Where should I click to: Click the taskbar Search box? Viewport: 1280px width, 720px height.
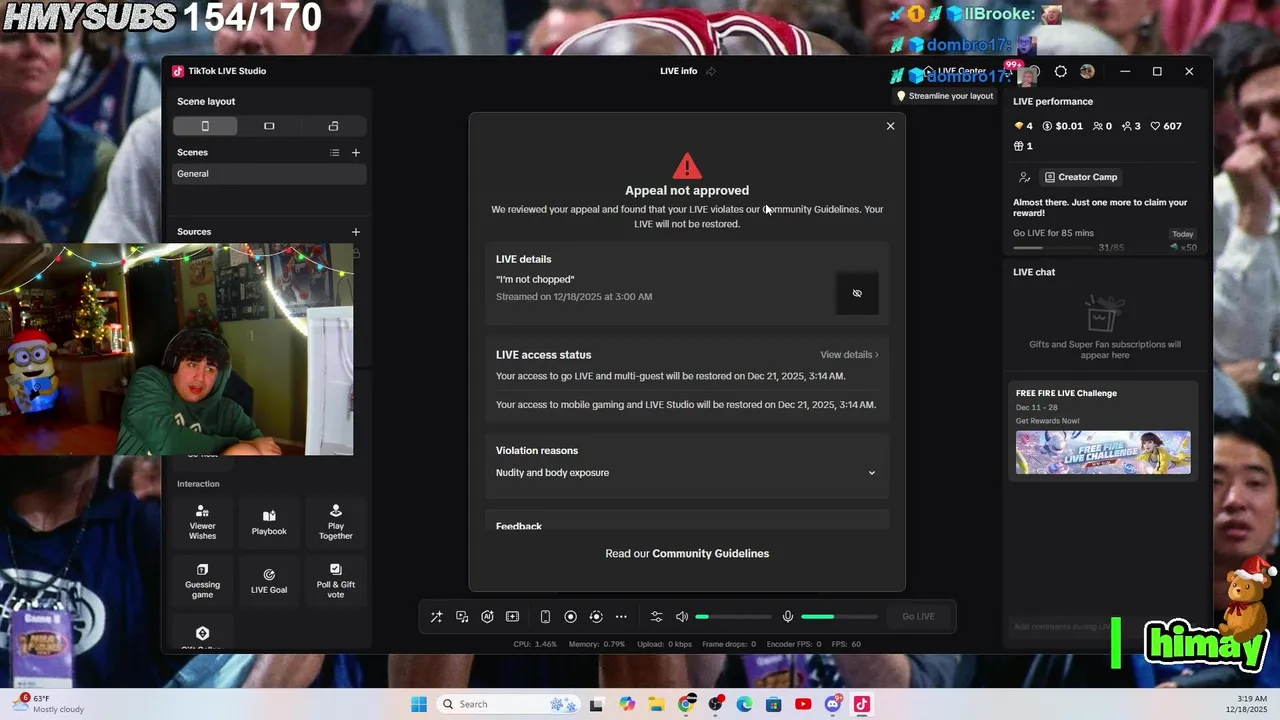click(x=510, y=704)
